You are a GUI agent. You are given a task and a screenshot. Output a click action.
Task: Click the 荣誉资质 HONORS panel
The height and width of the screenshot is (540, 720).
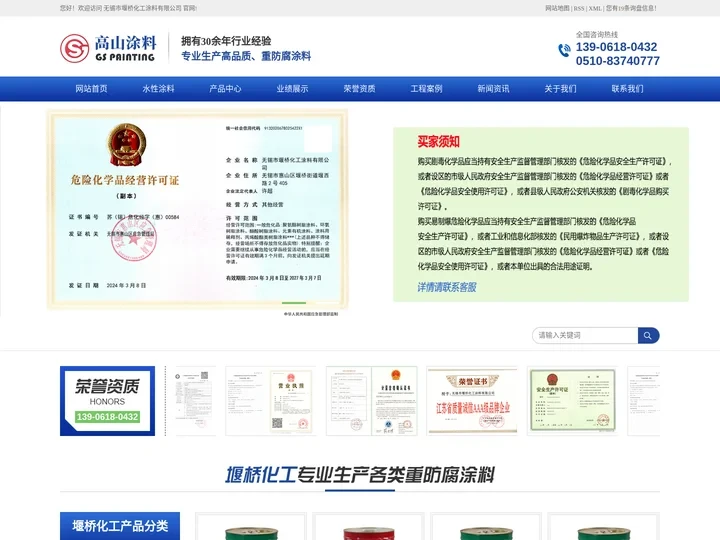tap(107, 401)
